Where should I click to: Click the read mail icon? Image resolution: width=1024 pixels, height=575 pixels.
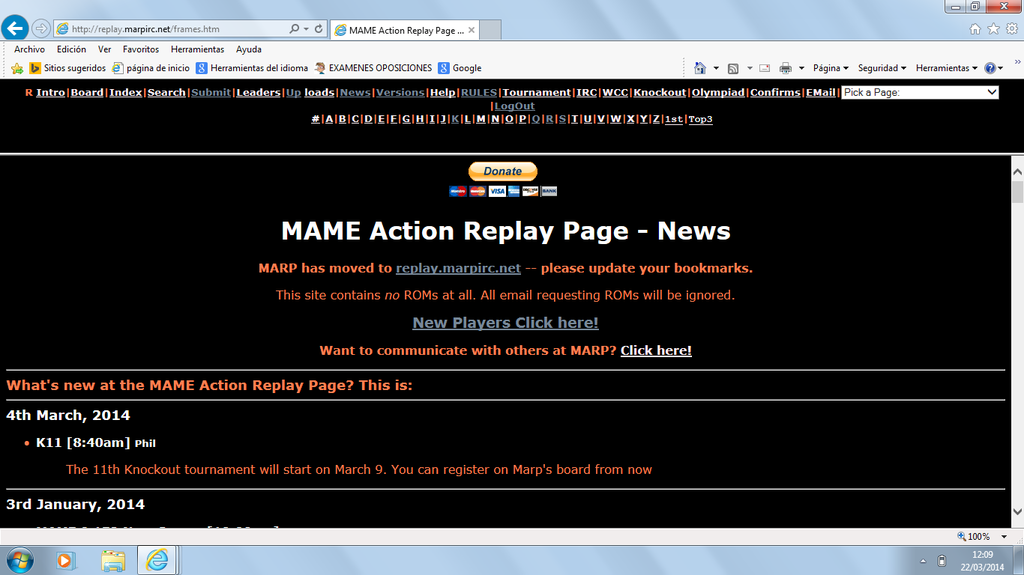point(765,68)
